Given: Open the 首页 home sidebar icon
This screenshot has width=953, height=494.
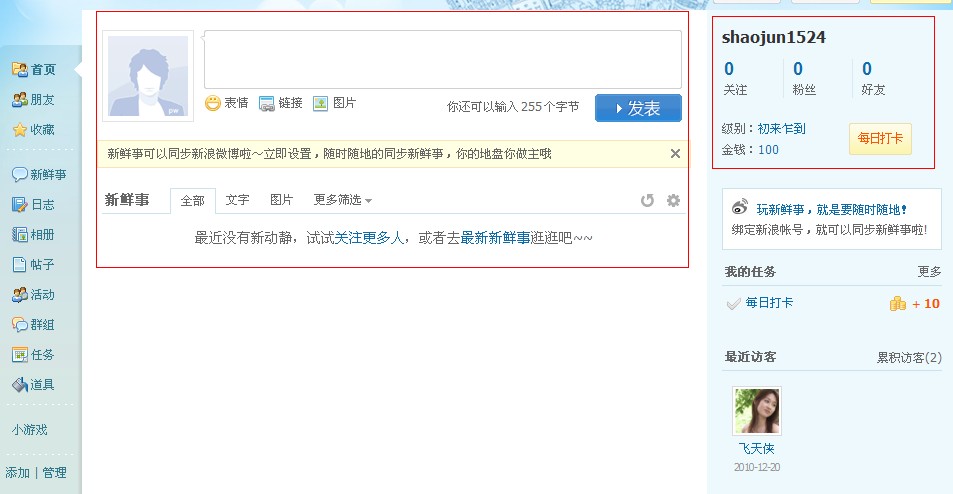Looking at the screenshot, I should click(19, 69).
